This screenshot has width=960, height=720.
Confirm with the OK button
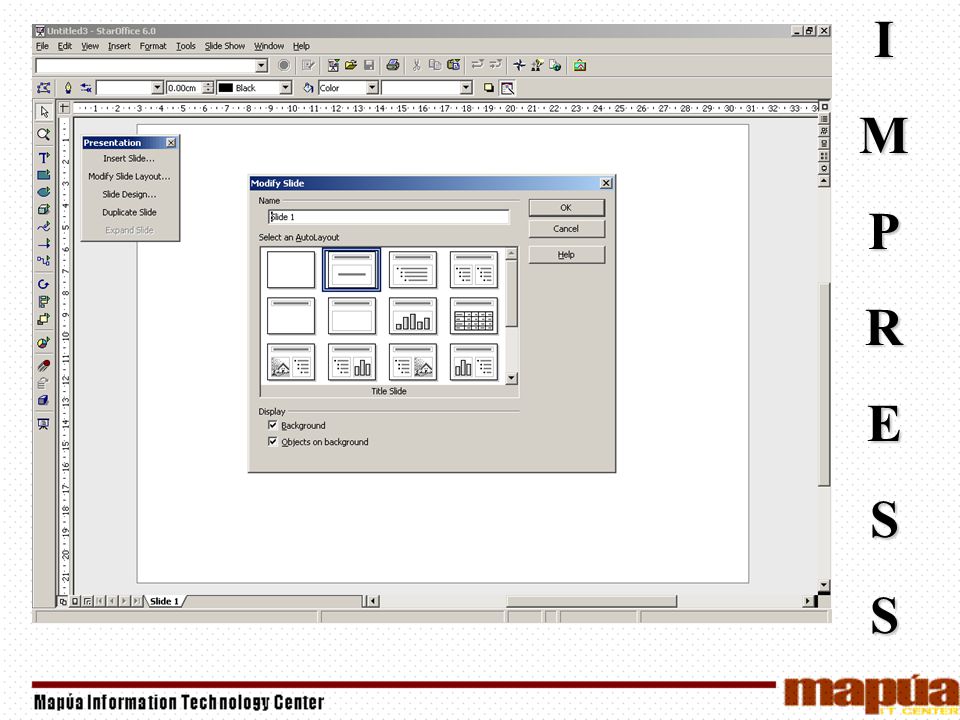[x=566, y=208]
